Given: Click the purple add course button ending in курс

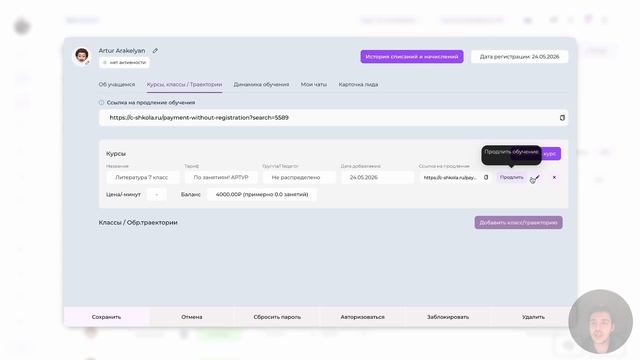Looking at the screenshot, I should point(551,154).
